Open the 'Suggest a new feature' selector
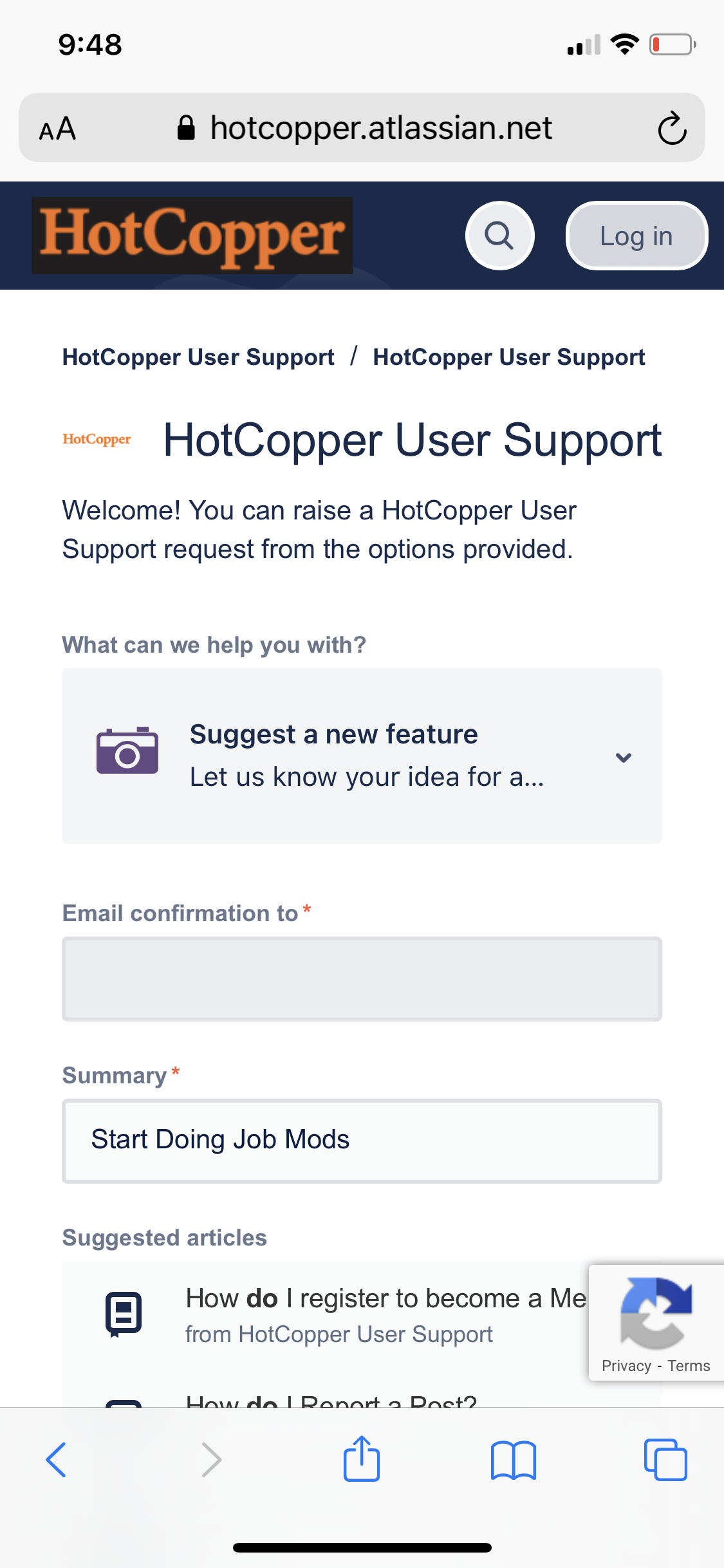 point(367,755)
